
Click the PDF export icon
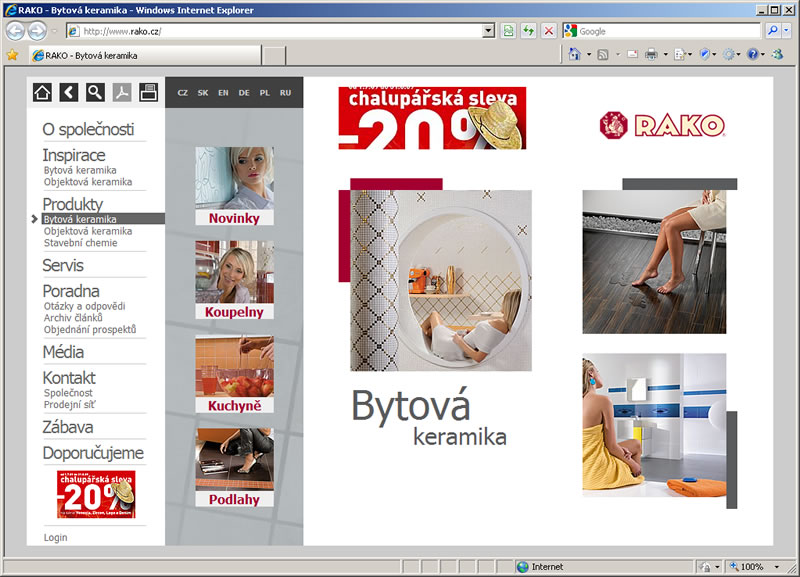click(x=122, y=93)
